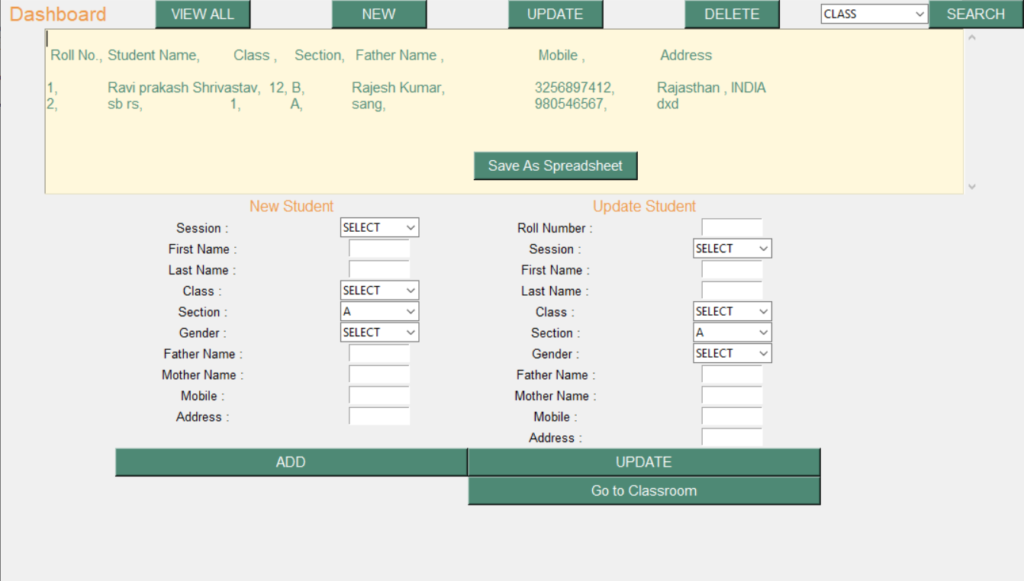The image size is (1024, 581).
Task: Open the CLASS filter dropdown next to SEARCH
Action: 872,14
